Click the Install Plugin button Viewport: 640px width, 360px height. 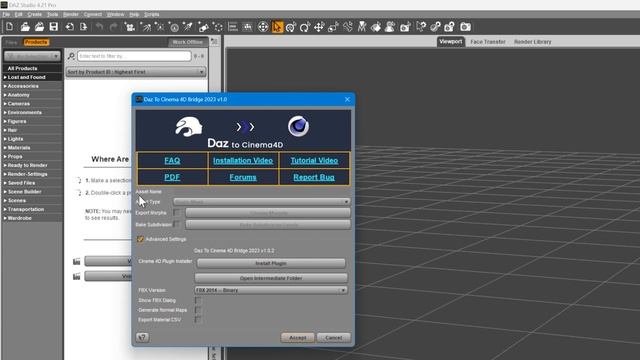point(271,263)
